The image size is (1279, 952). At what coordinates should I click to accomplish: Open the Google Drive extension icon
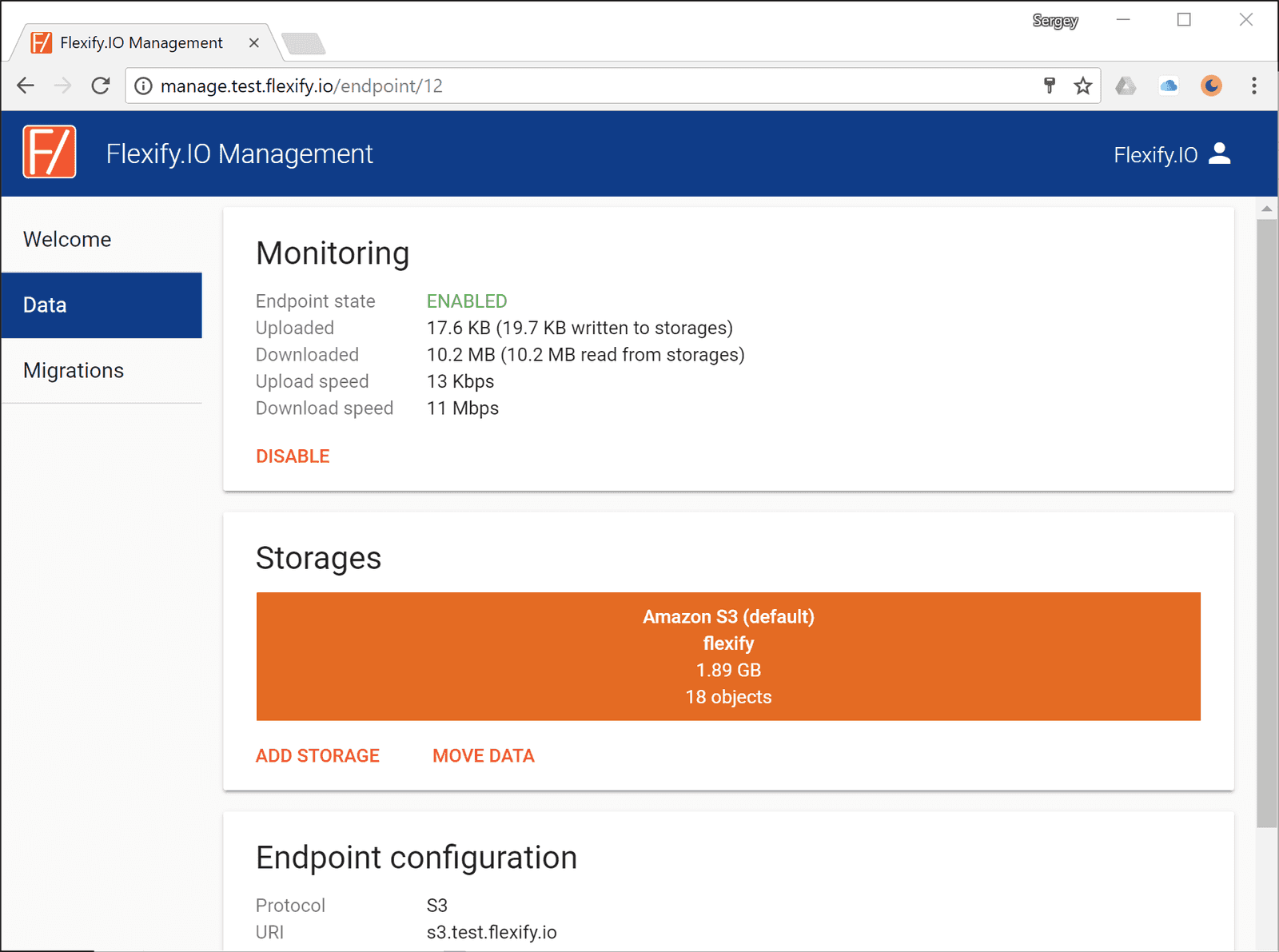(x=1126, y=86)
